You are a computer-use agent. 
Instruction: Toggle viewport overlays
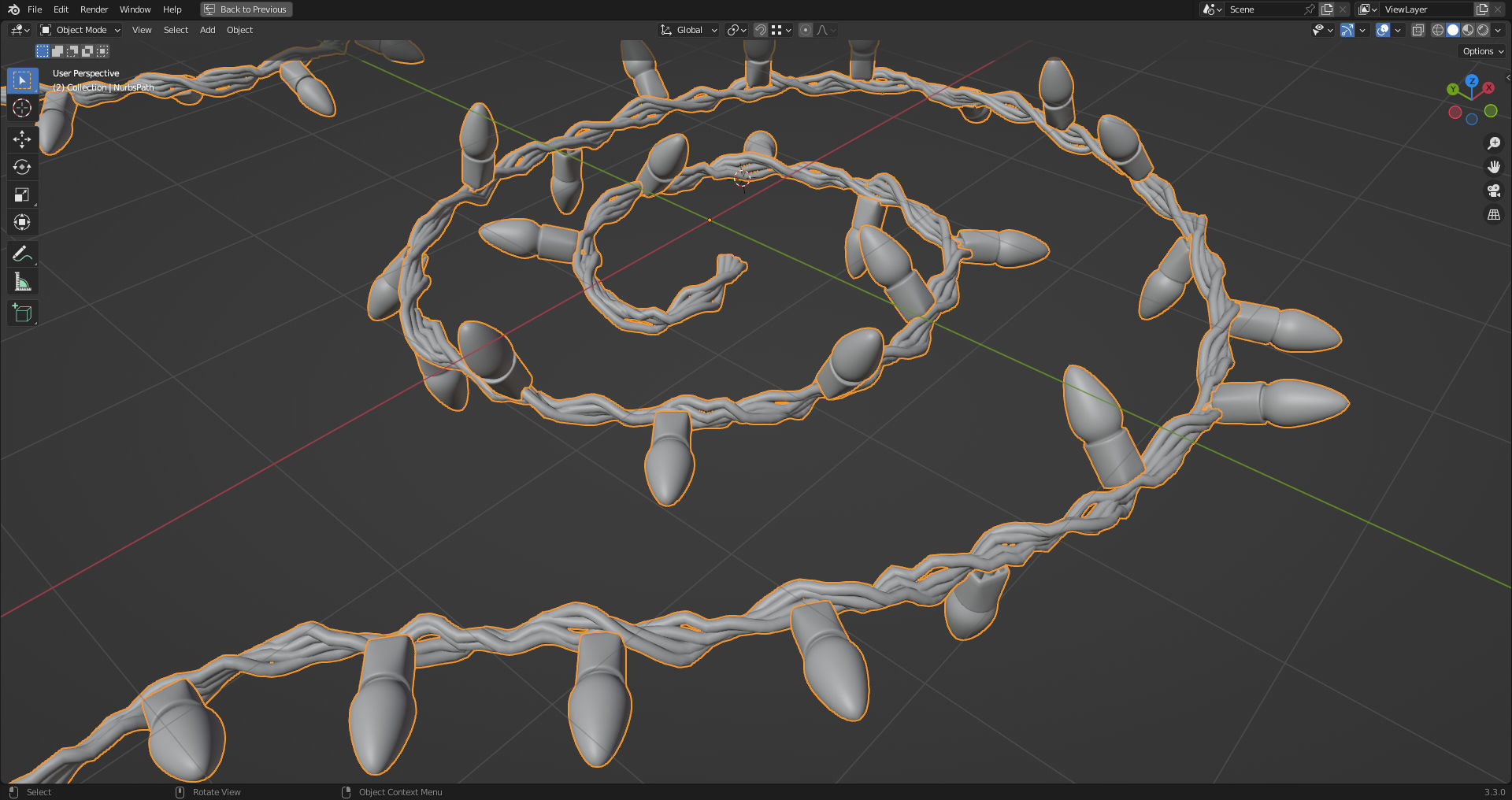click(x=1383, y=30)
